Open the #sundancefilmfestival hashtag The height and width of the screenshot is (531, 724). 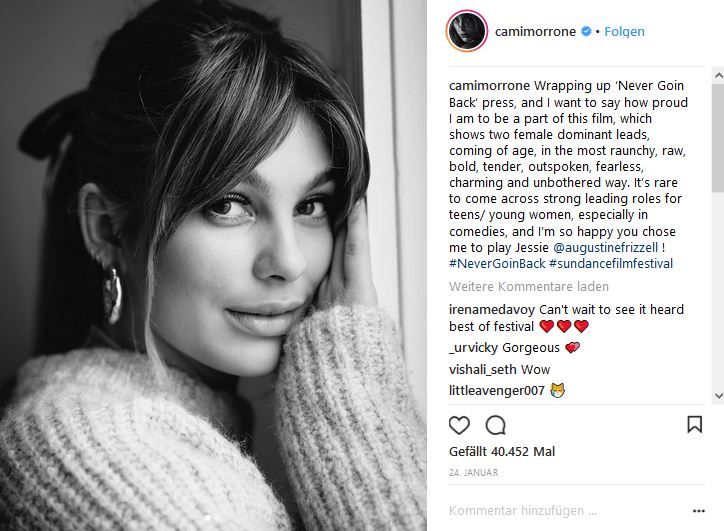611,264
